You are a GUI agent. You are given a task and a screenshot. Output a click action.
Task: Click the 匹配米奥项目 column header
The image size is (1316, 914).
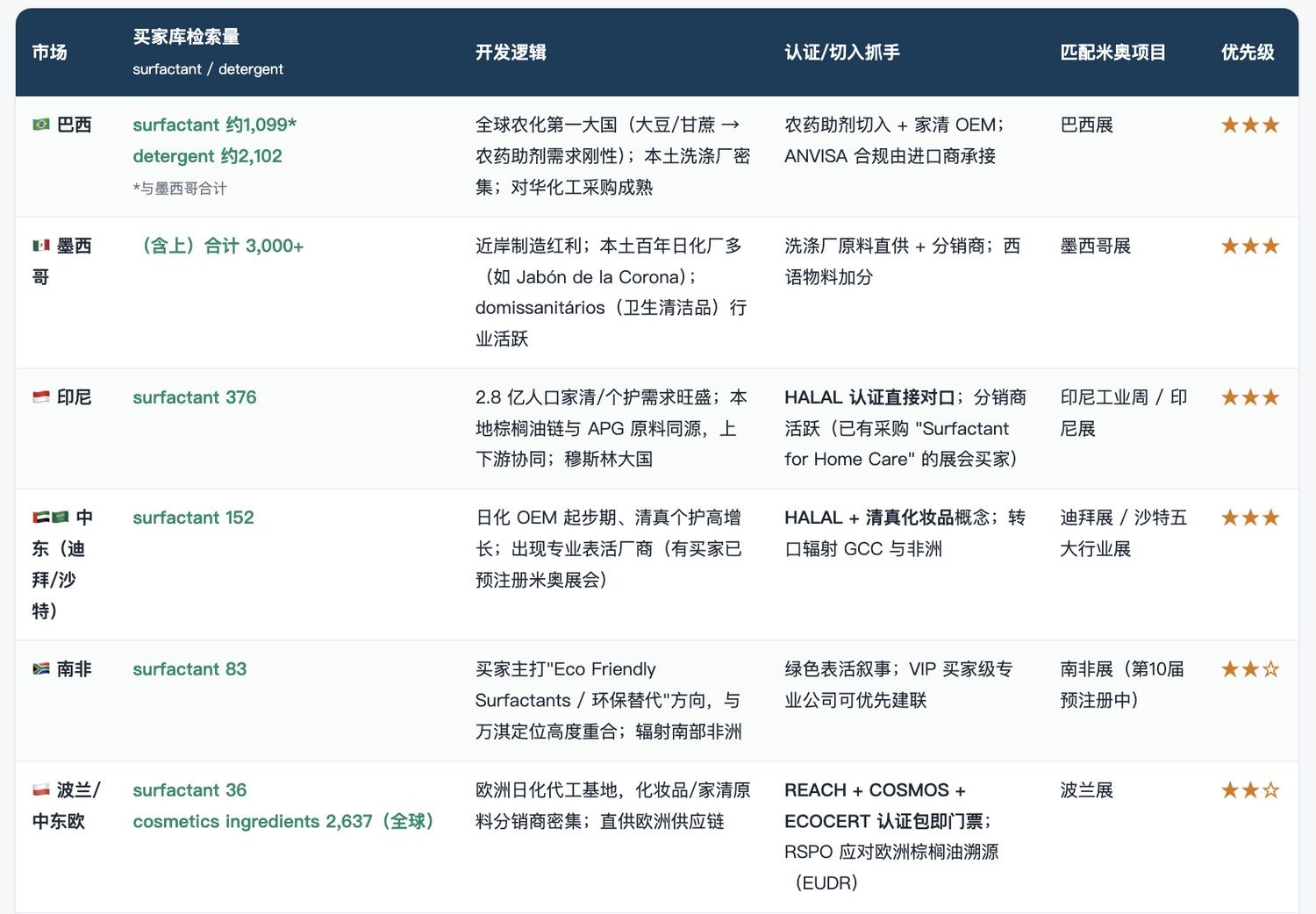[x=1112, y=53]
